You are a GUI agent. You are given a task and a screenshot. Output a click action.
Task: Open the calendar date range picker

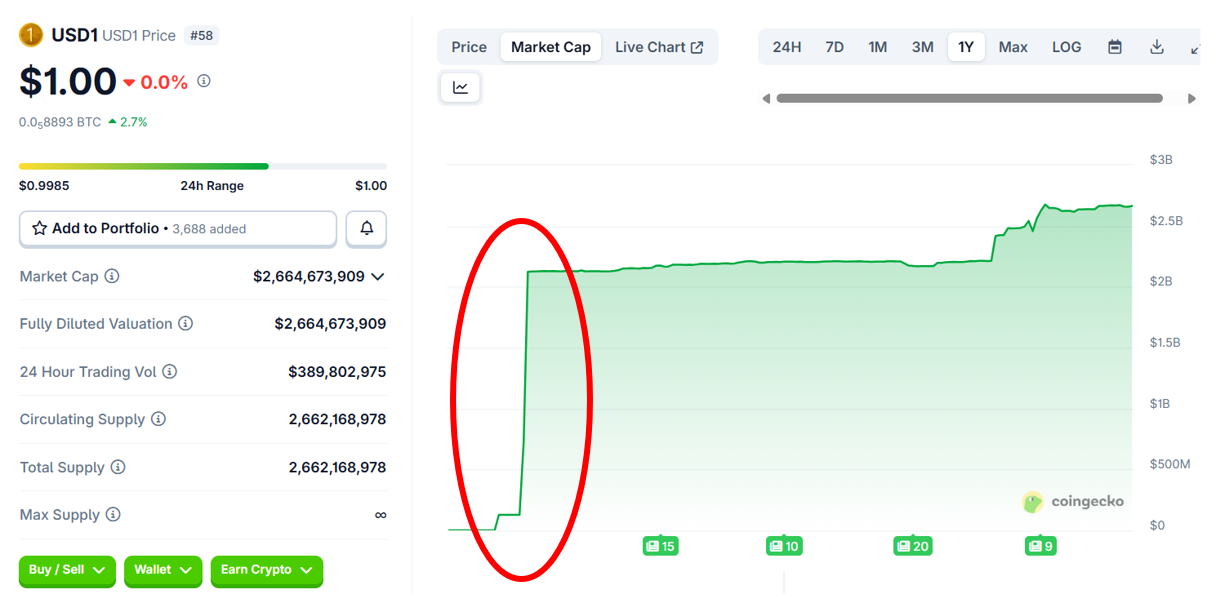click(x=1115, y=47)
